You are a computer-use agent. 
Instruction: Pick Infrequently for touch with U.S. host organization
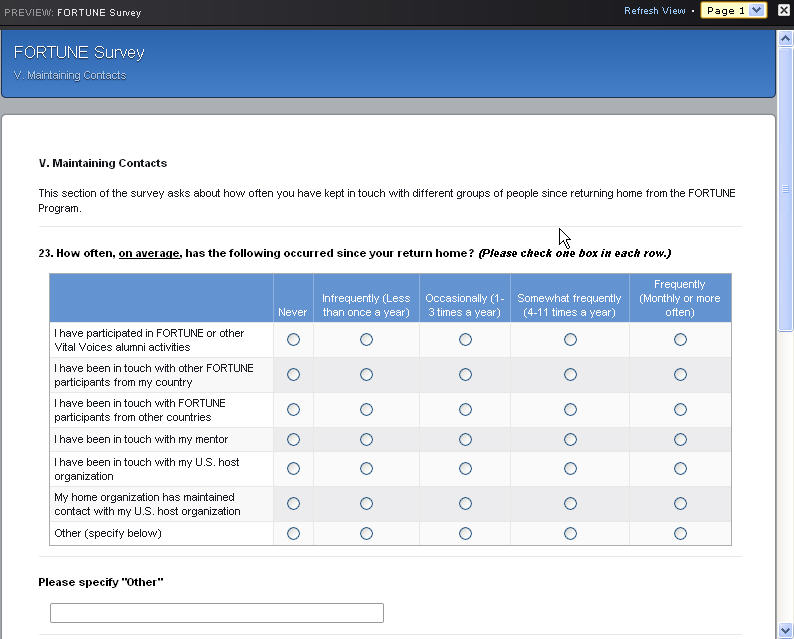point(366,469)
